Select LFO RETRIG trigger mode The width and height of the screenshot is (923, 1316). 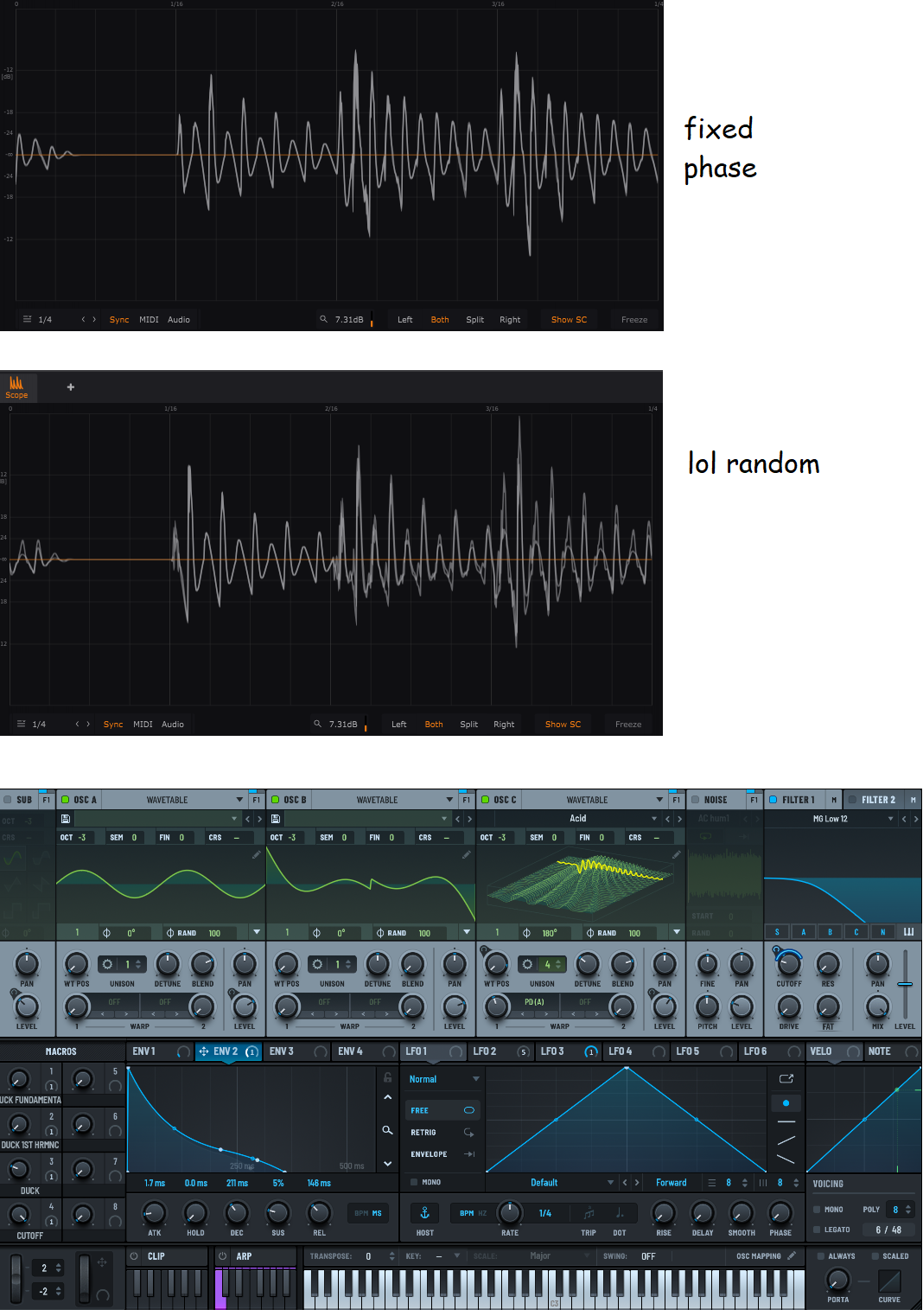(x=443, y=1132)
